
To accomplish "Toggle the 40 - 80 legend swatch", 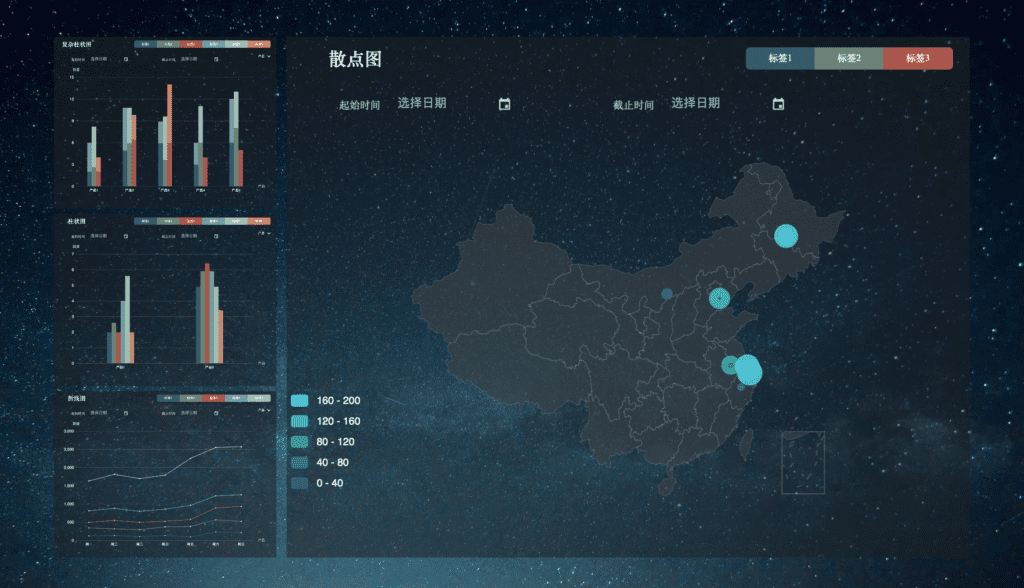I will point(299,463).
